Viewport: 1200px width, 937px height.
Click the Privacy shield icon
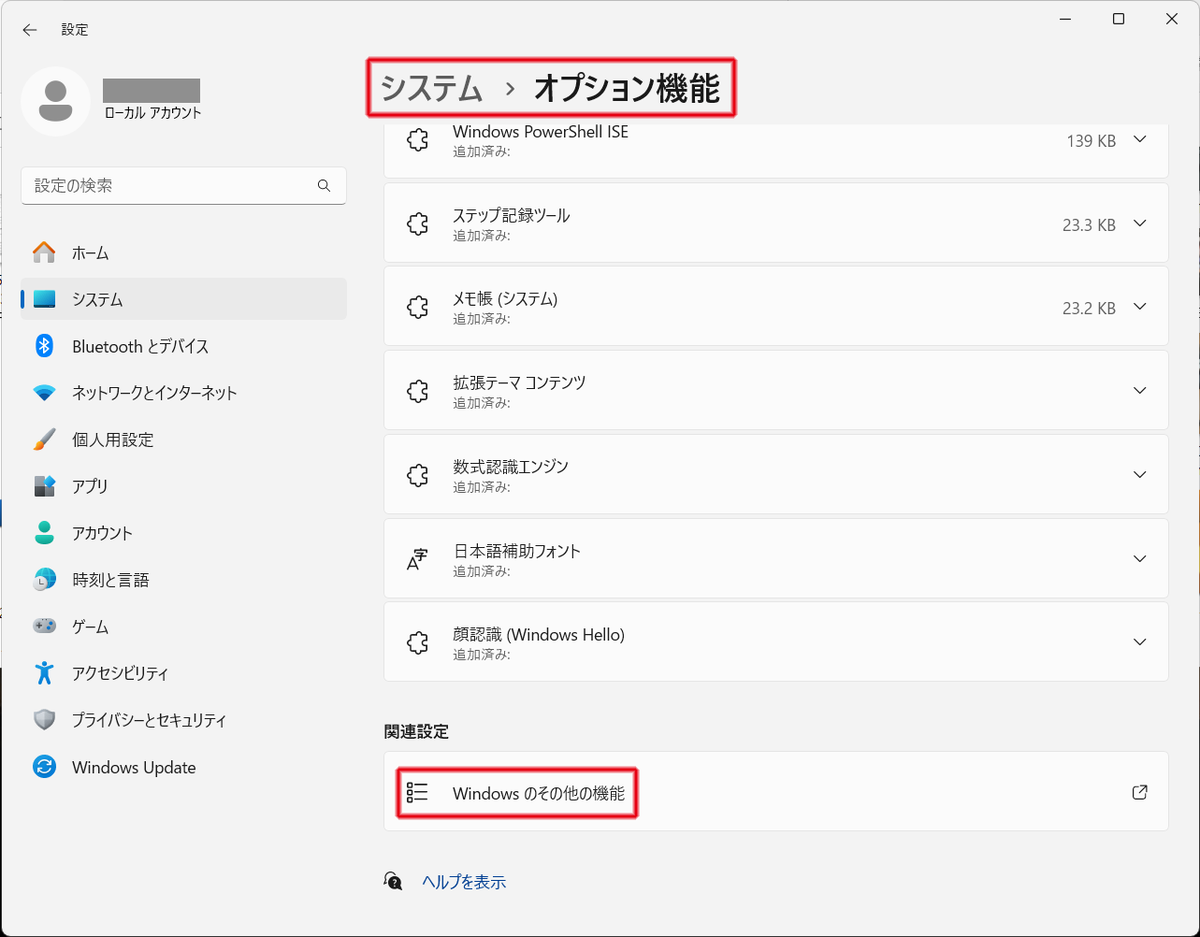(44, 720)
